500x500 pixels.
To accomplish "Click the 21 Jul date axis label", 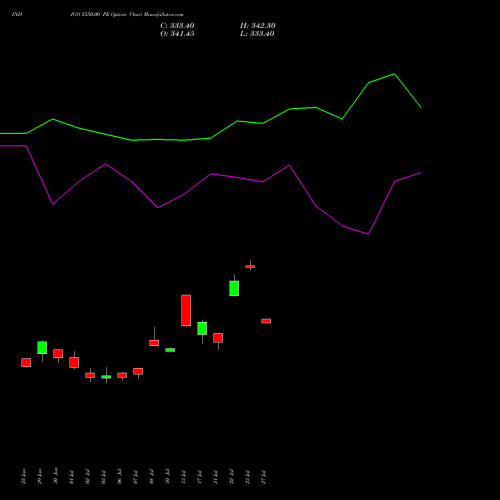I will click(x=215, y=477).
